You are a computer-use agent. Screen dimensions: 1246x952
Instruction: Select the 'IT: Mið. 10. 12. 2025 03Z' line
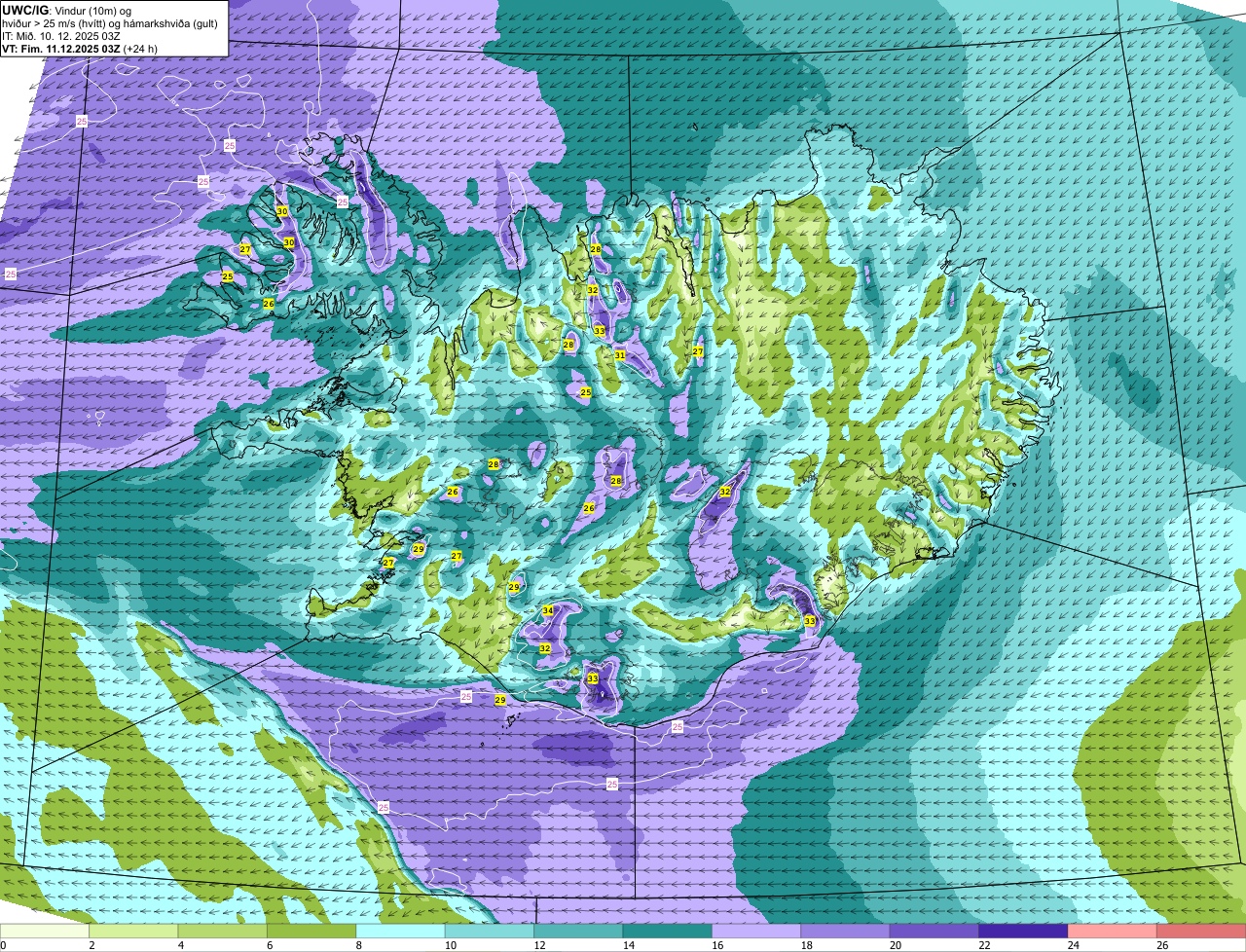(x=61, y=35)
